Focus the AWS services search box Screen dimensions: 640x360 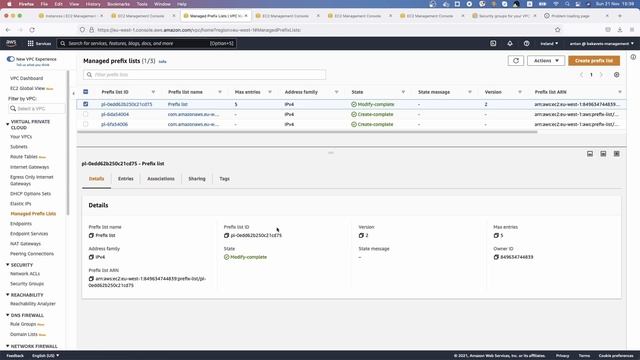coord(147,43)
